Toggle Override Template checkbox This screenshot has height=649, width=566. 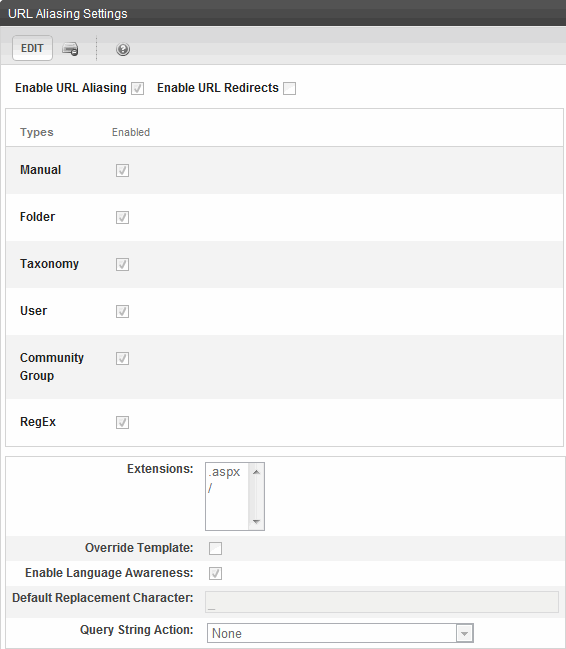(x=215, y=548)
